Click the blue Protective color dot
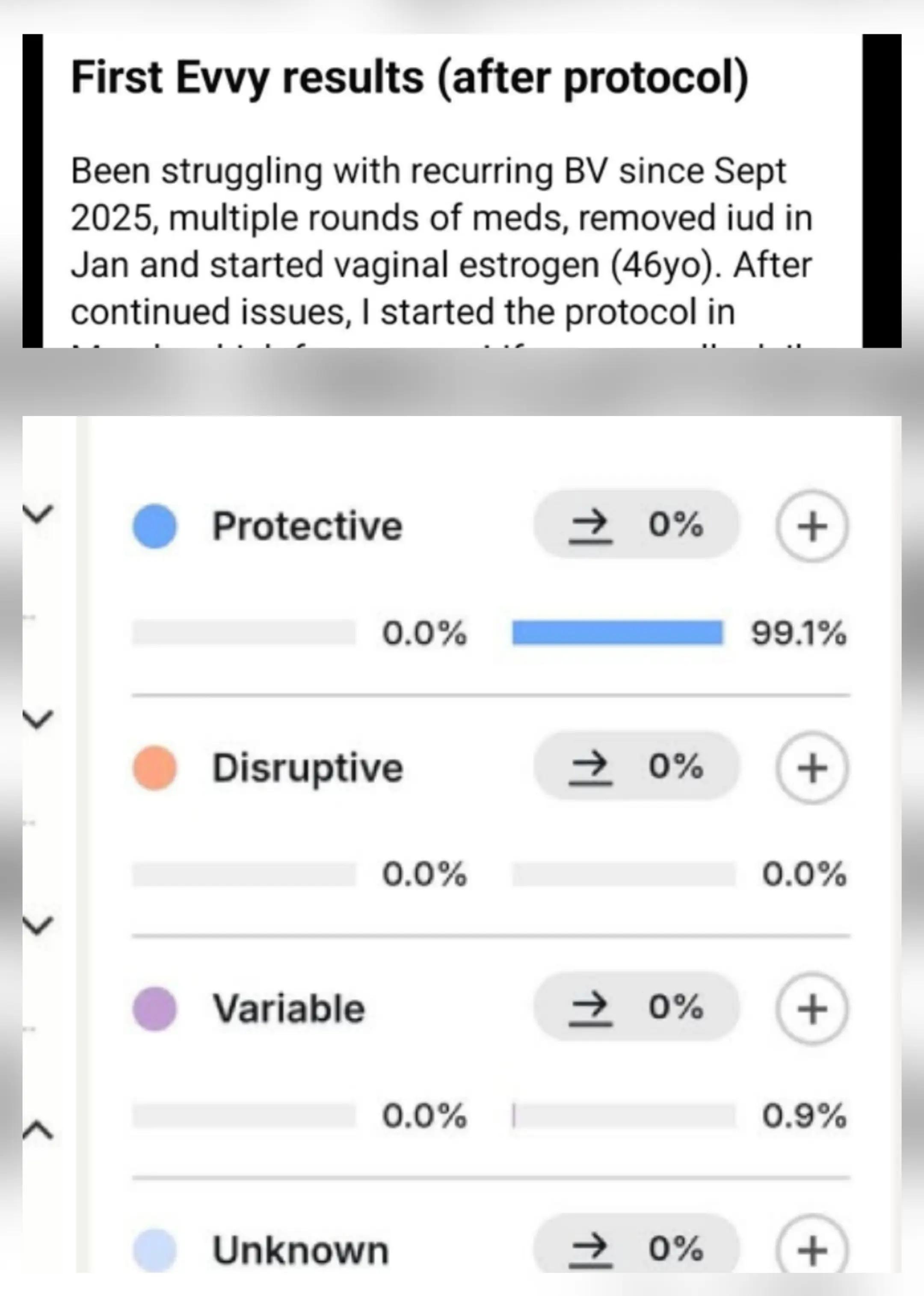Viewport: 924px width, 1296px height. (155, 526)
